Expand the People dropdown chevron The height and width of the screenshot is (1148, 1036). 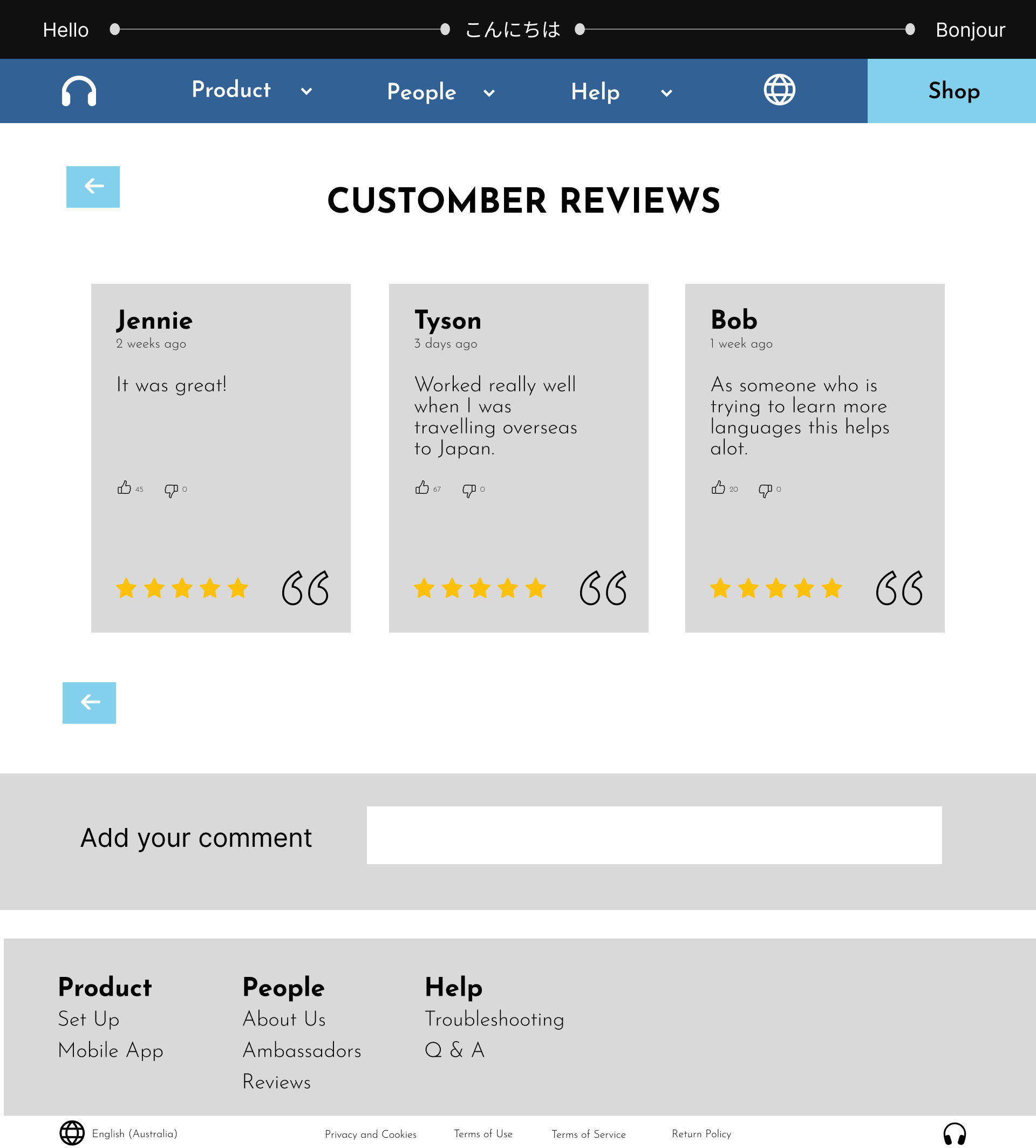click(489, 93)
